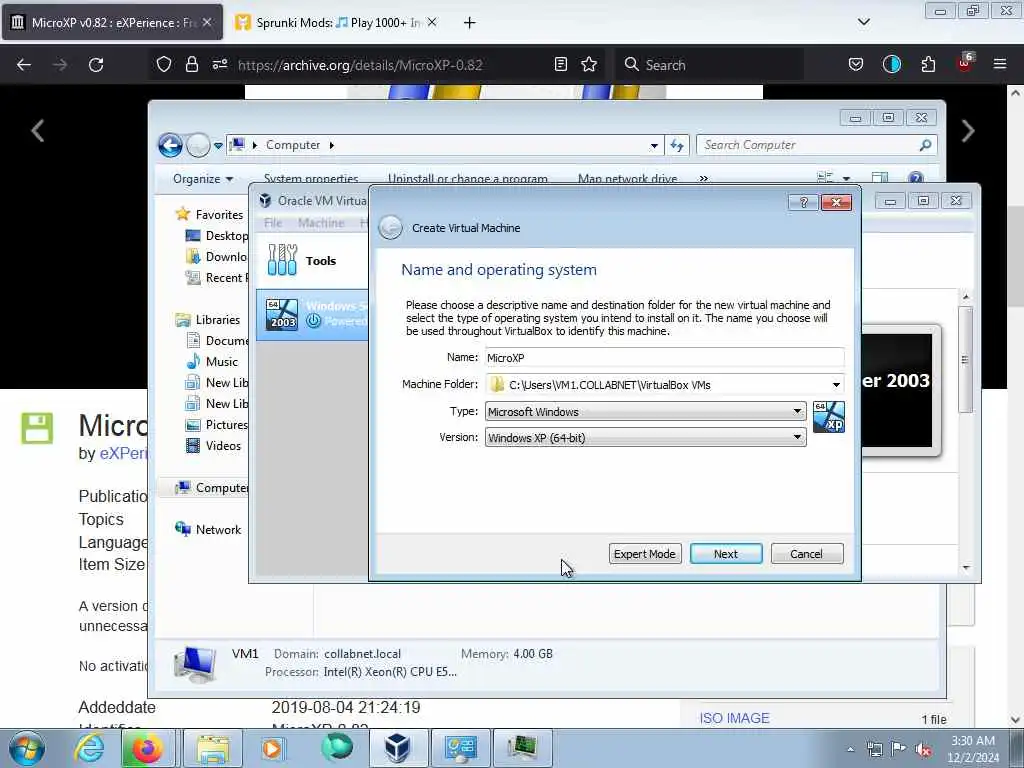
Task: Open Firefox extensions puzzle icon
Action: (x=928, y=64)
